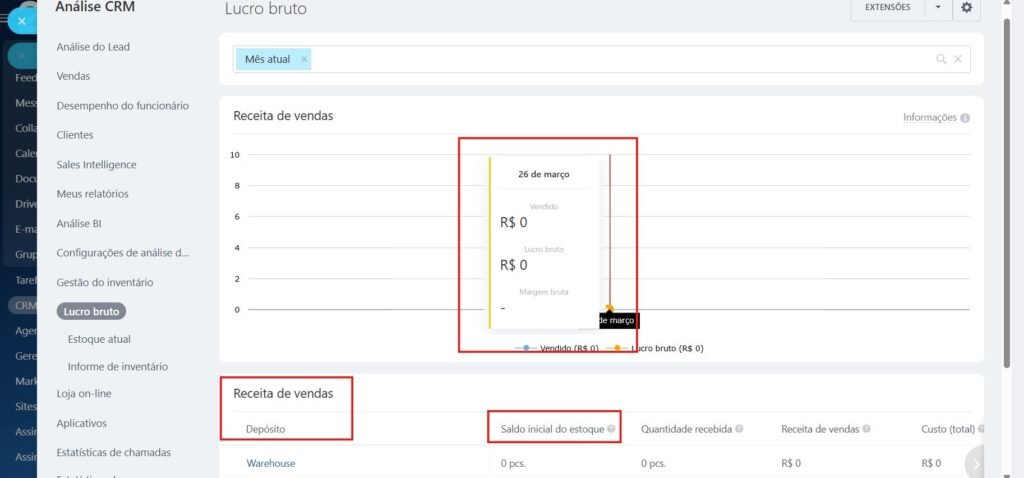Open Estoque atual report
This screenshot has width=1024, height=478.
pos(99,340)
